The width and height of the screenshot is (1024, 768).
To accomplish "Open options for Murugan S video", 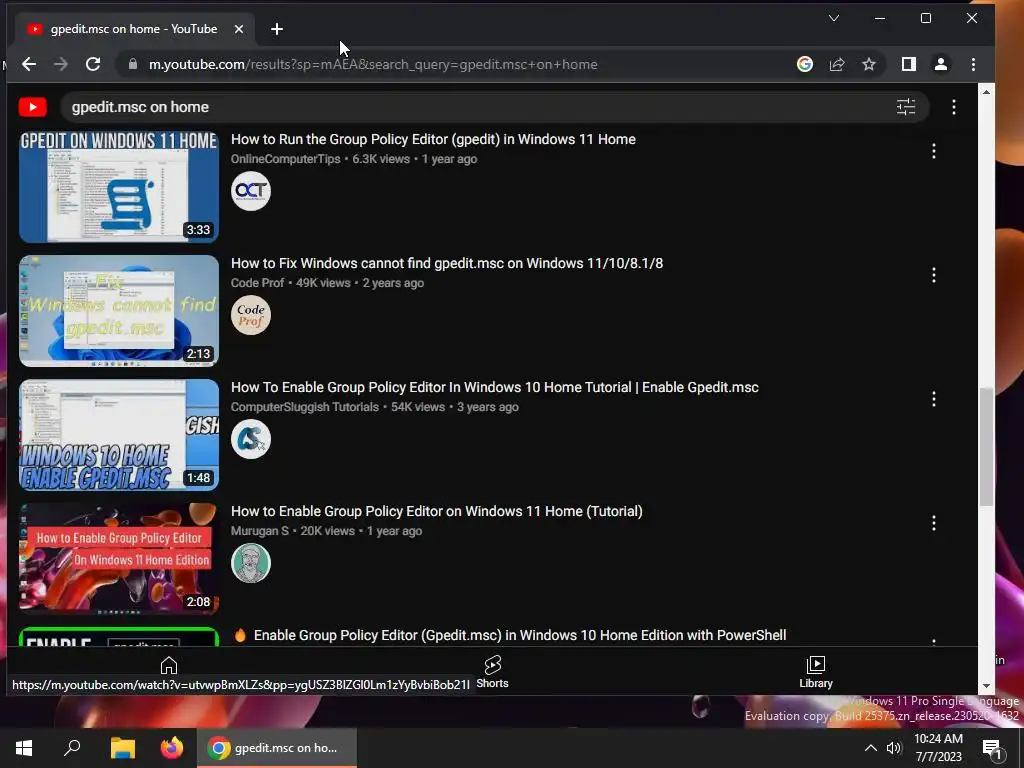I will (x=934, y=523).
